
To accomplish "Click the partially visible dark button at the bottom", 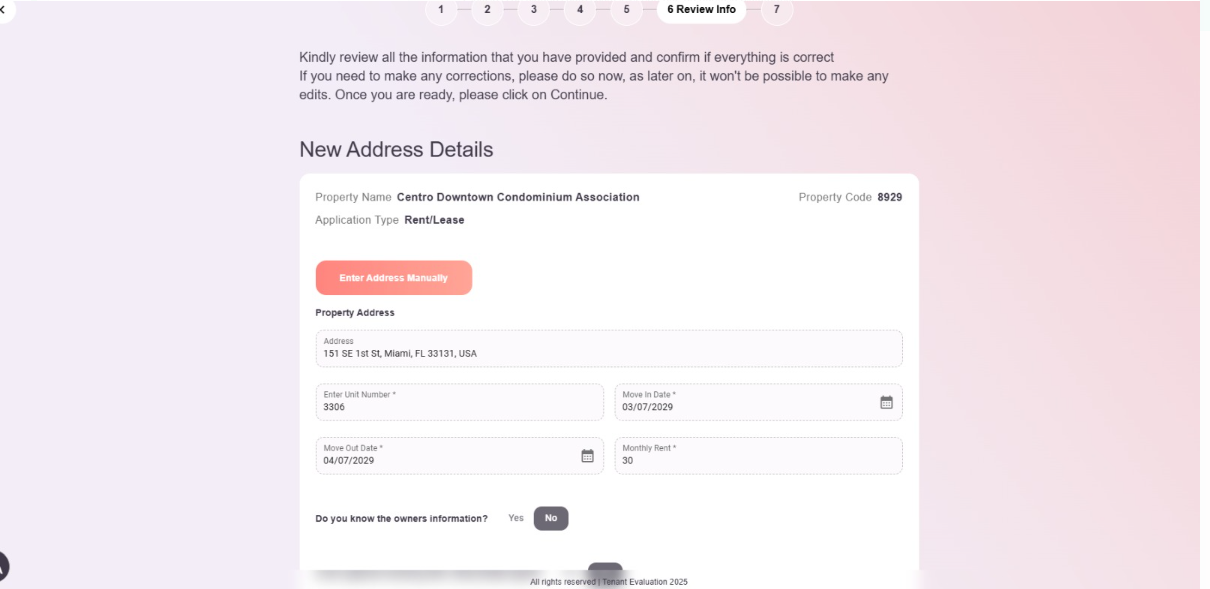I will click(x=605, y=569).
